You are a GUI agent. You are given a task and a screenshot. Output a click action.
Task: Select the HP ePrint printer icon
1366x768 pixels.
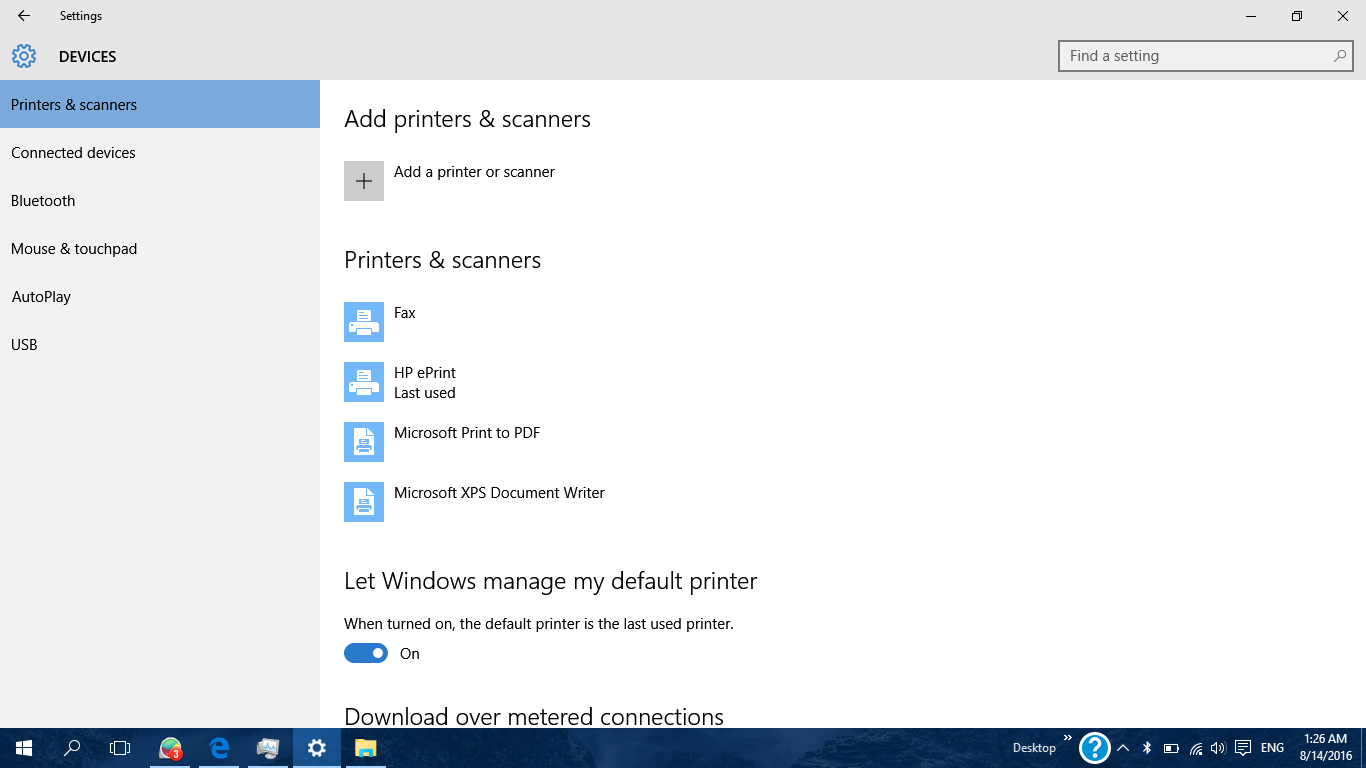(364, 382)
